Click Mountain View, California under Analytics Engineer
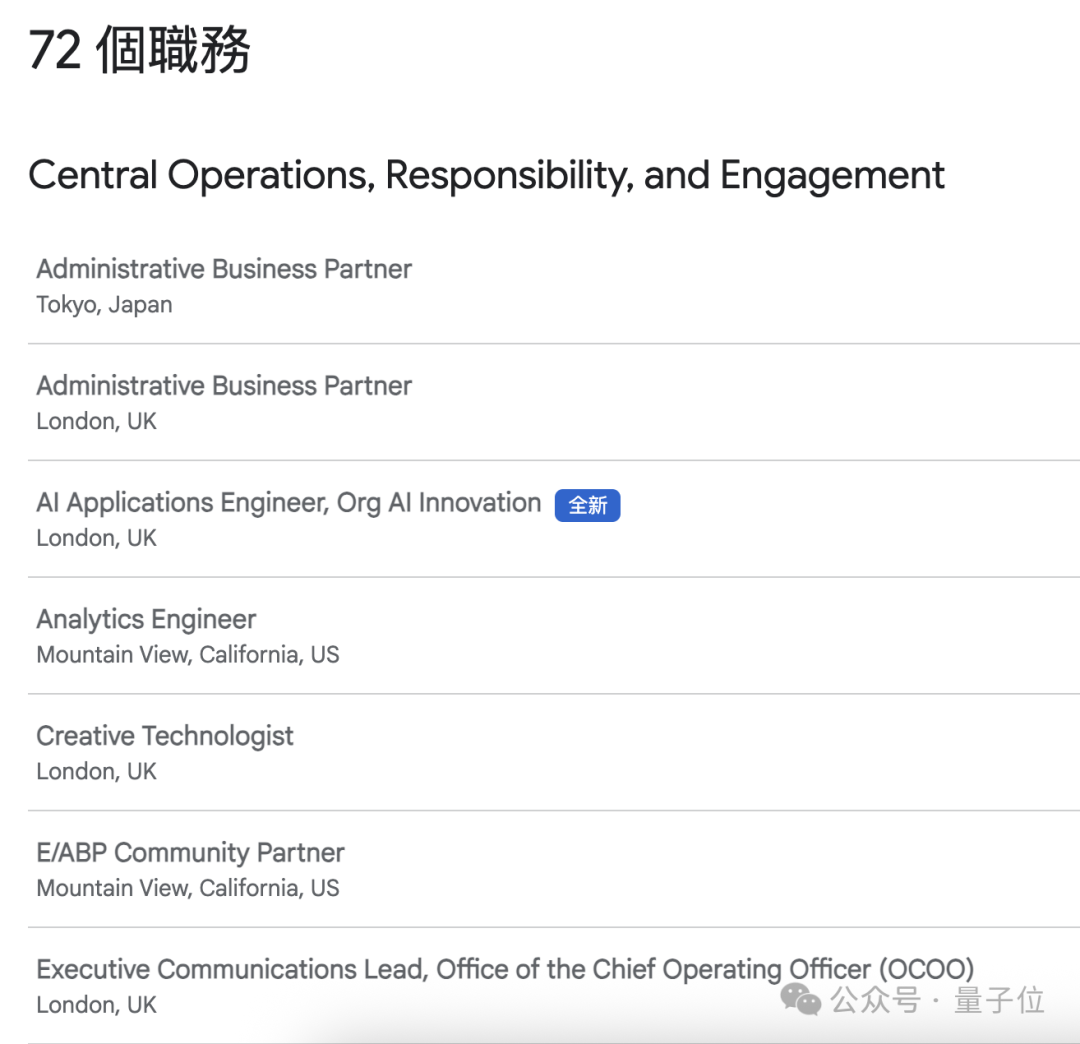This screenshot has width=1080, height=1044. click(187, 654)
